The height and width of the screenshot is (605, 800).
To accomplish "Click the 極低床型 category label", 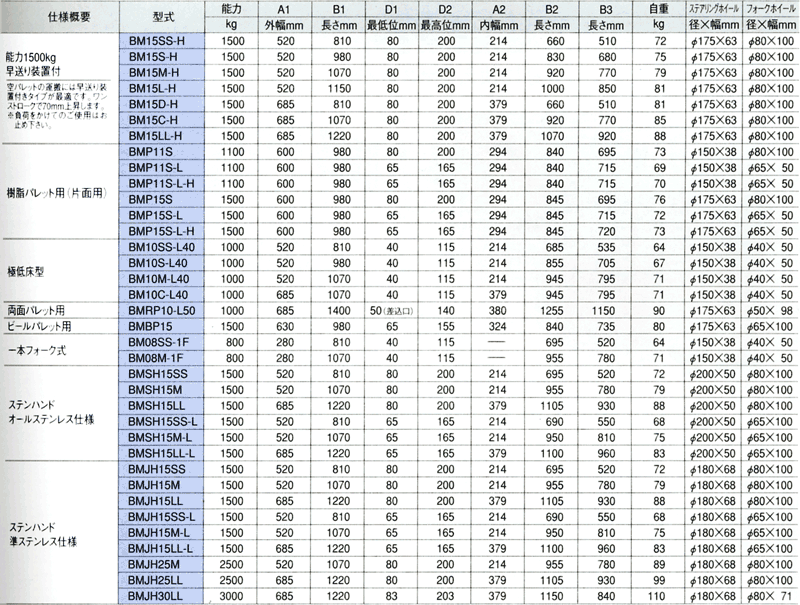I will tap(26, 271).
